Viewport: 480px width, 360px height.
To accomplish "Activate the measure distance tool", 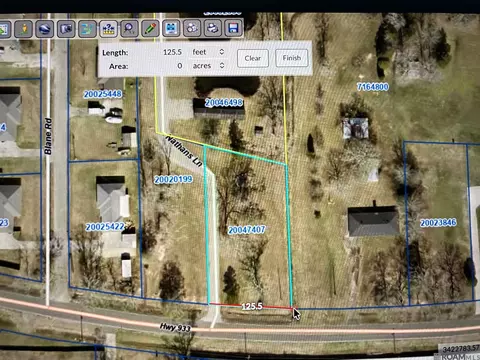I will click(108, 29).
